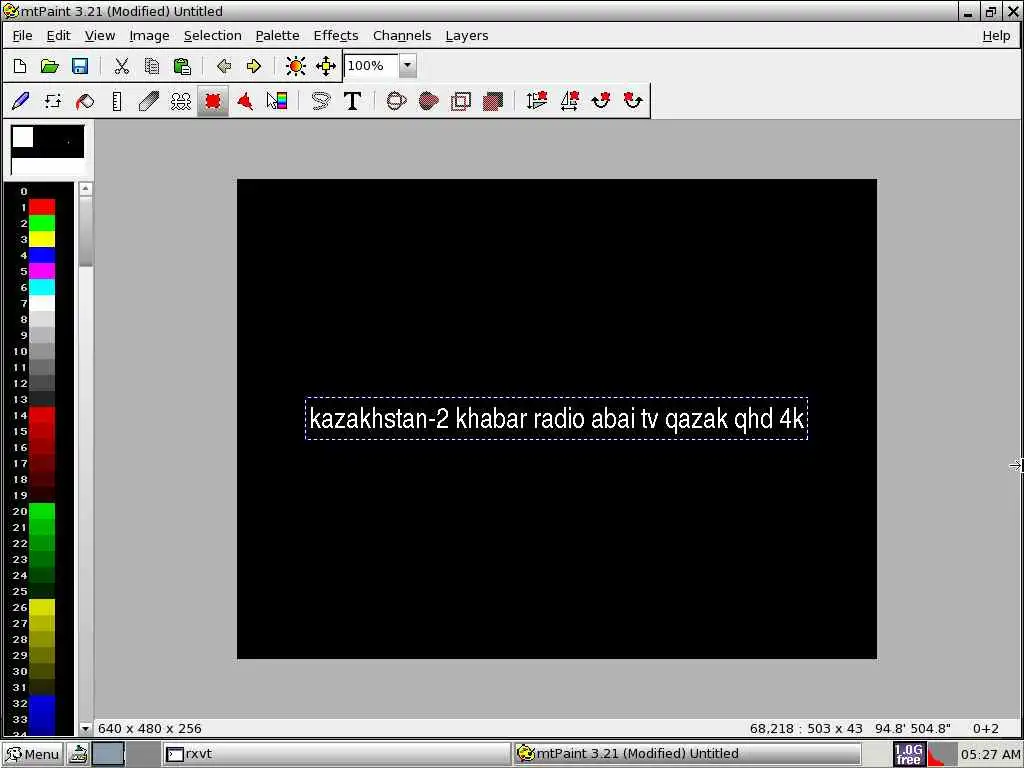This screenshot has height=768, width=1024.
Task: Click the Ellipse Outline icon
Action: (396, 101)
